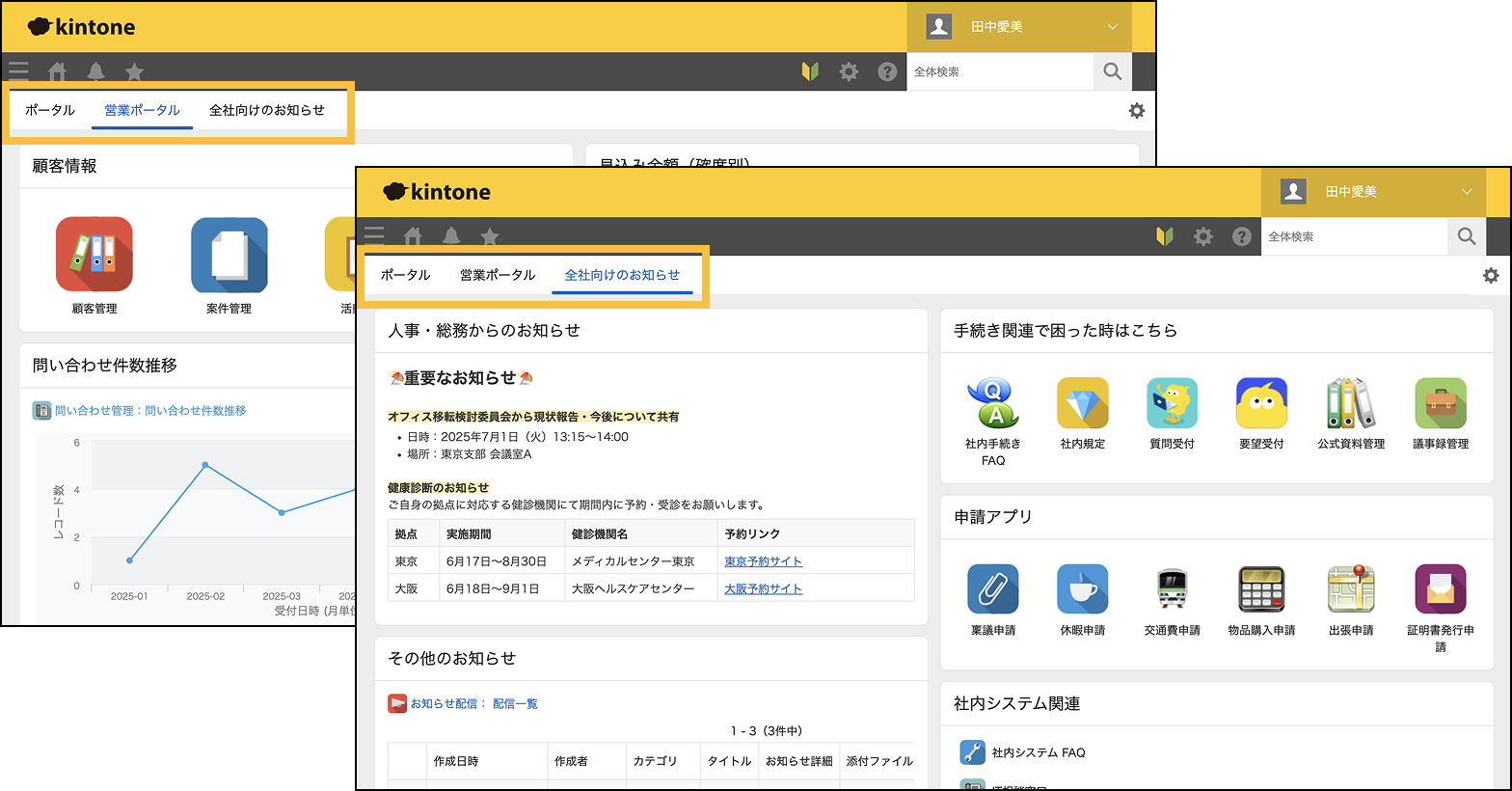The width and height of the screenshot is (1512, 791).
Task: Switch to the 営業ポータル tab in front window
Action: pyautogui.click(x=497, y=275)
